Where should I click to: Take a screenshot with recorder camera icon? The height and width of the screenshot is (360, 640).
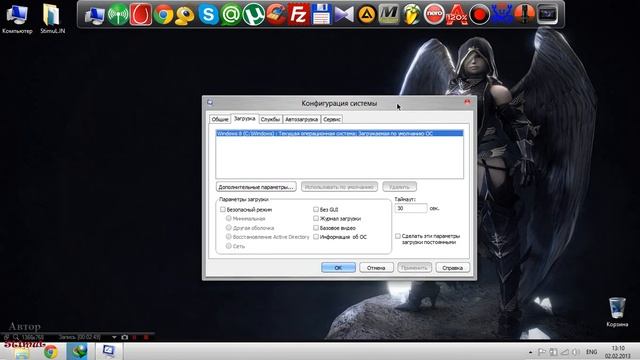coord(124,337)
